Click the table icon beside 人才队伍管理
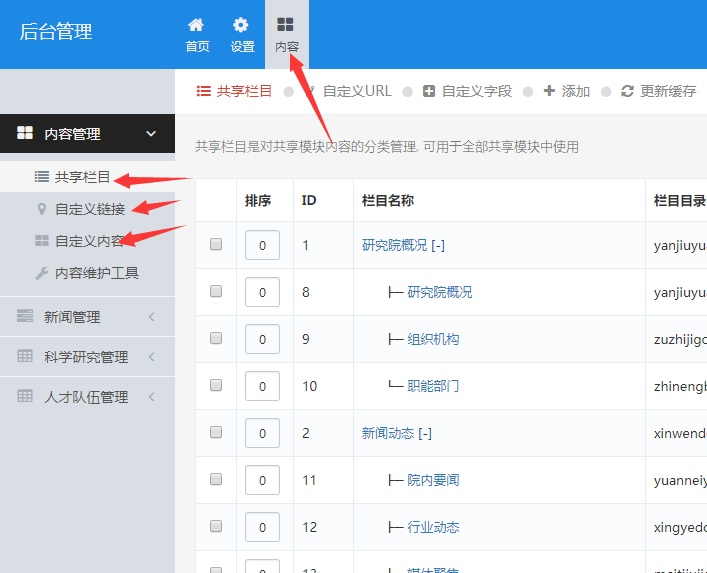 (x=25, y=396)
